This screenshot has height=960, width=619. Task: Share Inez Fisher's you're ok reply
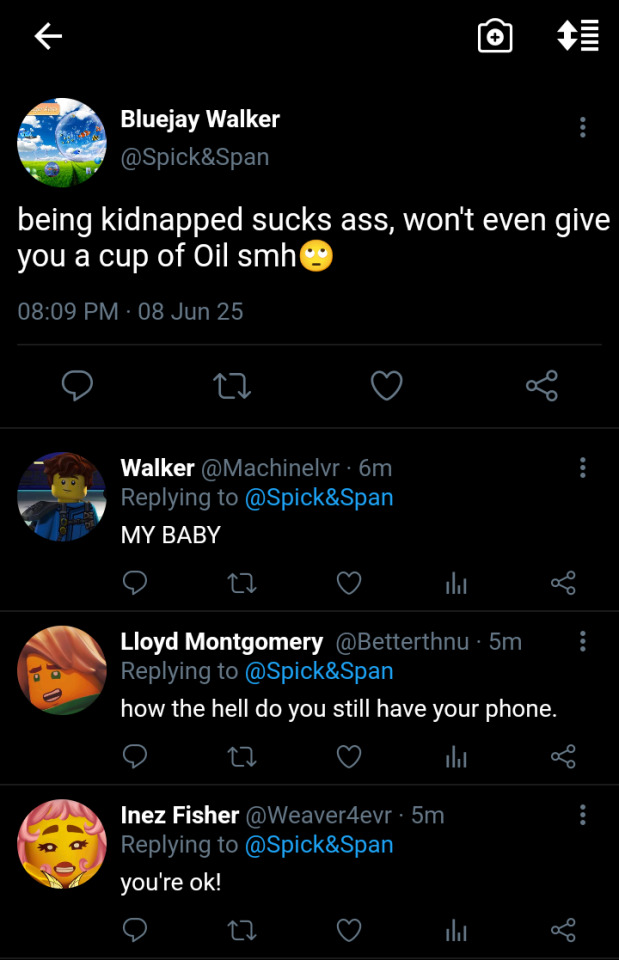[x=563, y=931]
